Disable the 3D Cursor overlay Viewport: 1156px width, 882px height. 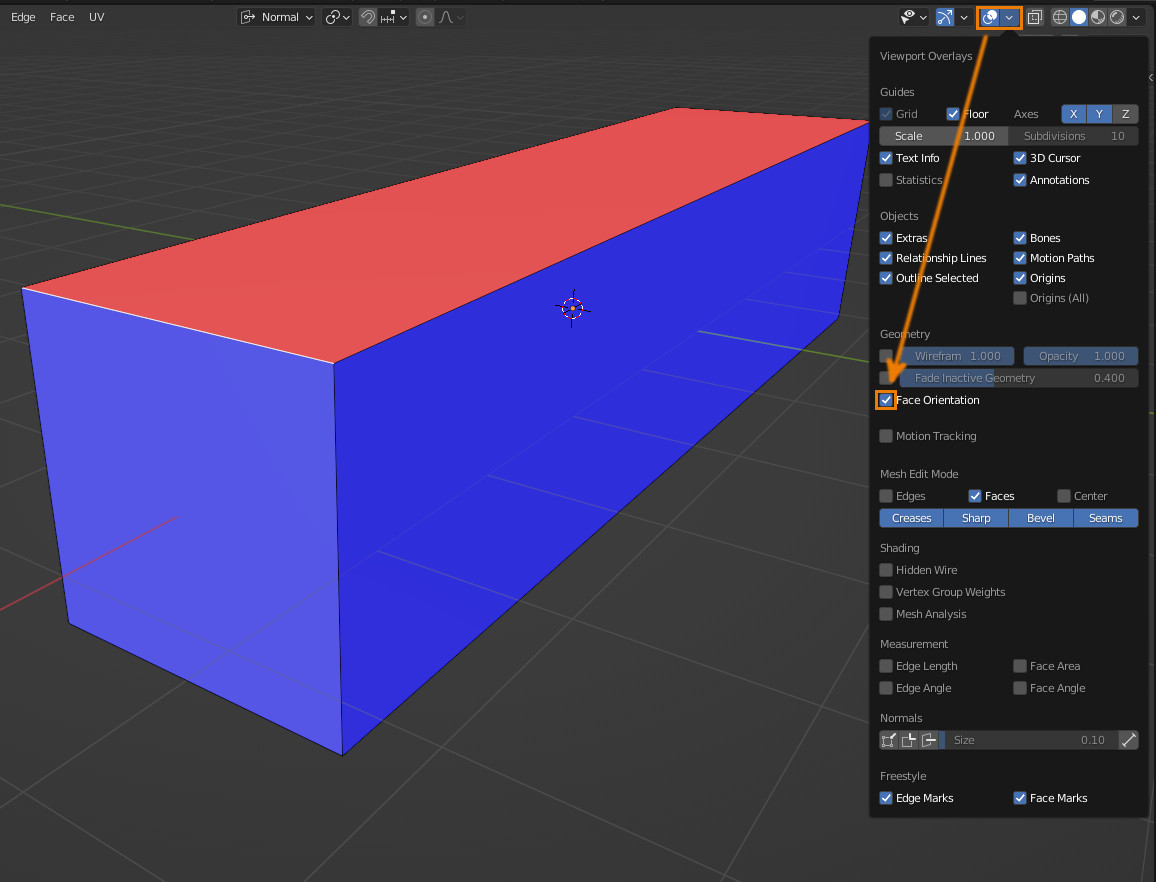tap(1020, 158)
